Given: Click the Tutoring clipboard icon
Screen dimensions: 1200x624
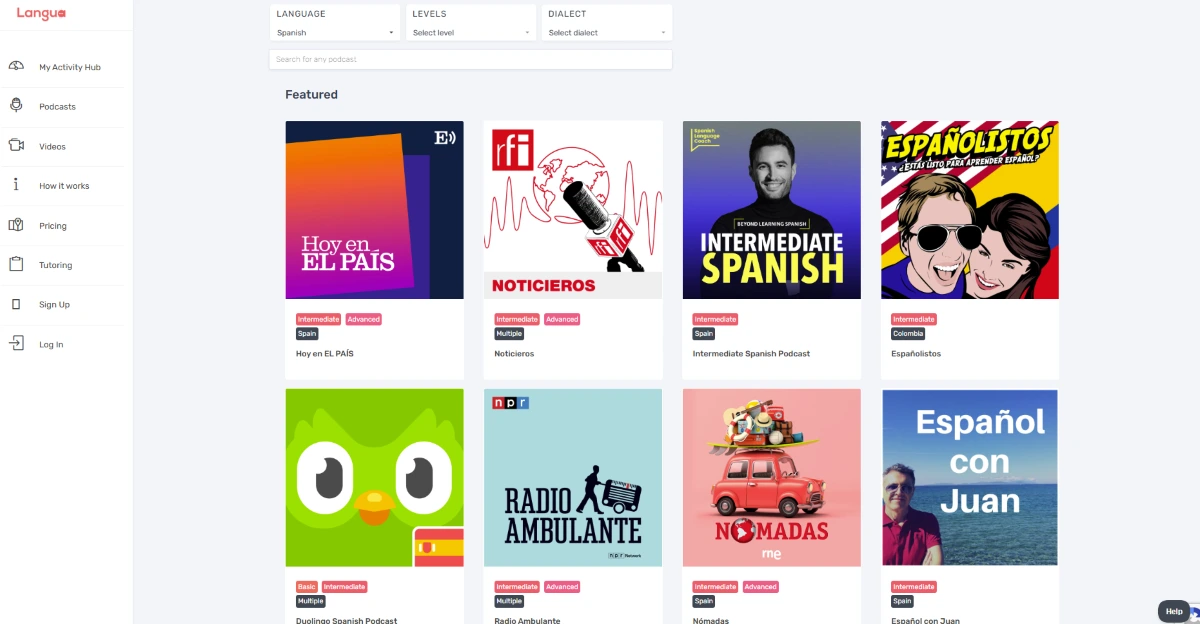Looking at the screenshot, I should pyautogui.click(x=16, y=265).
